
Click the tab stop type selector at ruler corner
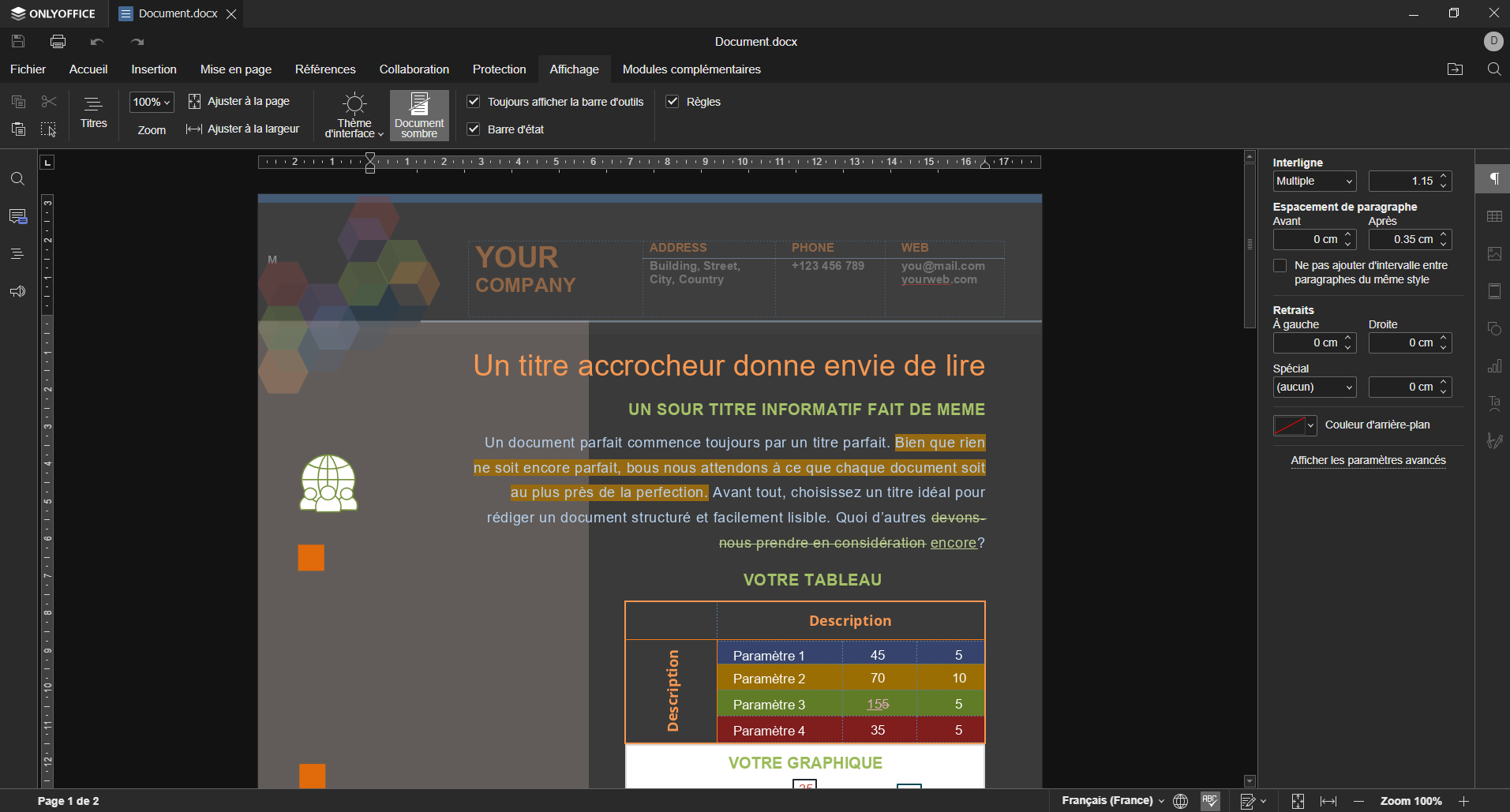47,163
